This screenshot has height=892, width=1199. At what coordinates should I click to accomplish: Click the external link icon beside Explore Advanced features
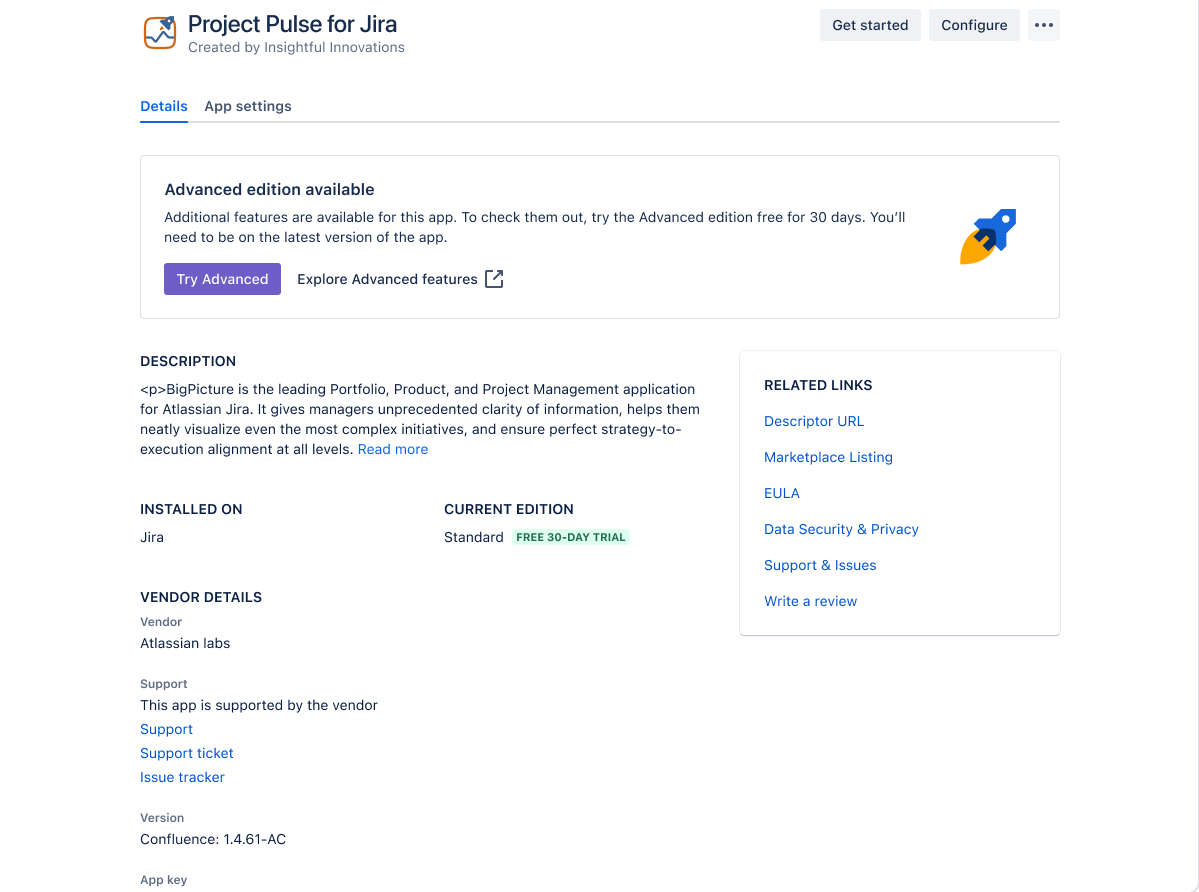click(494, 279)
